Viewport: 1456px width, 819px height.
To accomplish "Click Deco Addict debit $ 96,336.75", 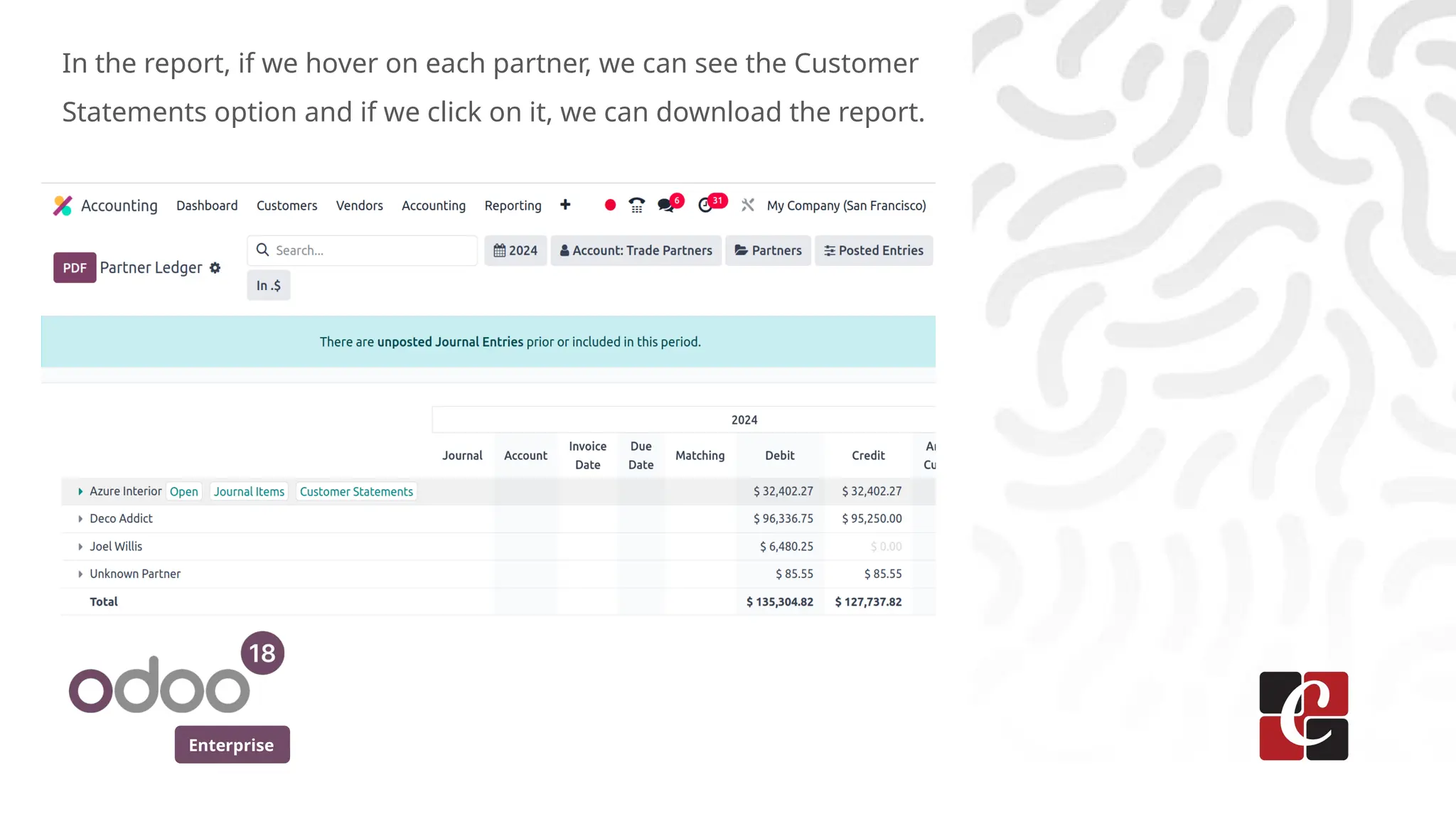I will coord(783,519).
